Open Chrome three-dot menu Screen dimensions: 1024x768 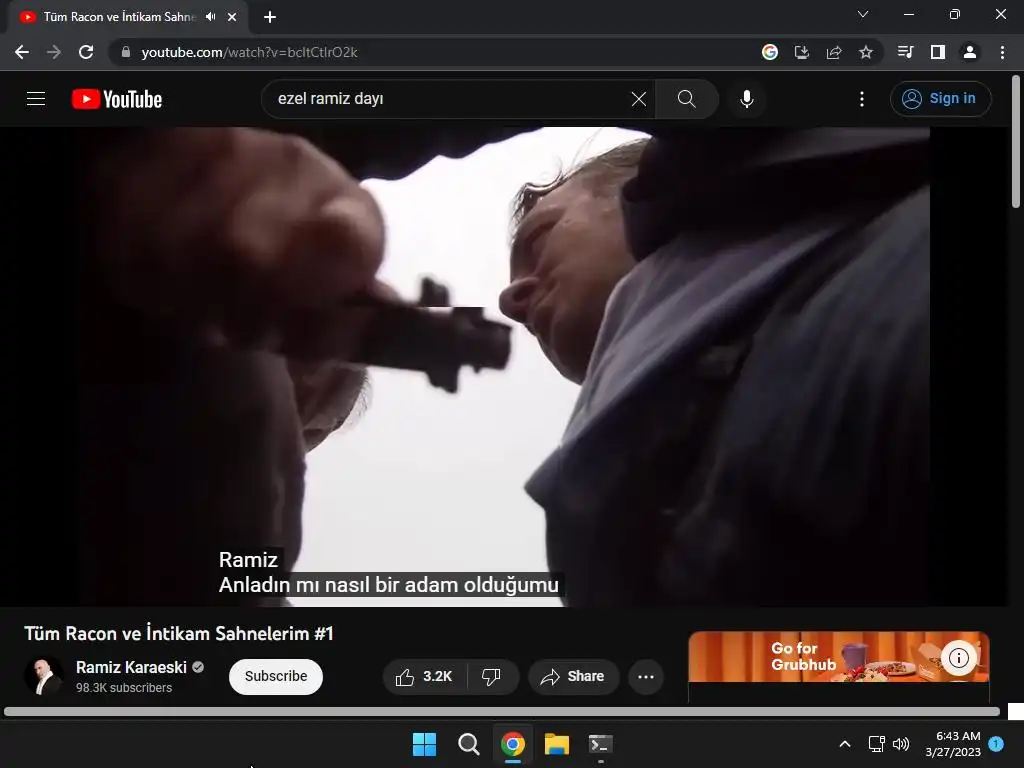click(1002, 52)
